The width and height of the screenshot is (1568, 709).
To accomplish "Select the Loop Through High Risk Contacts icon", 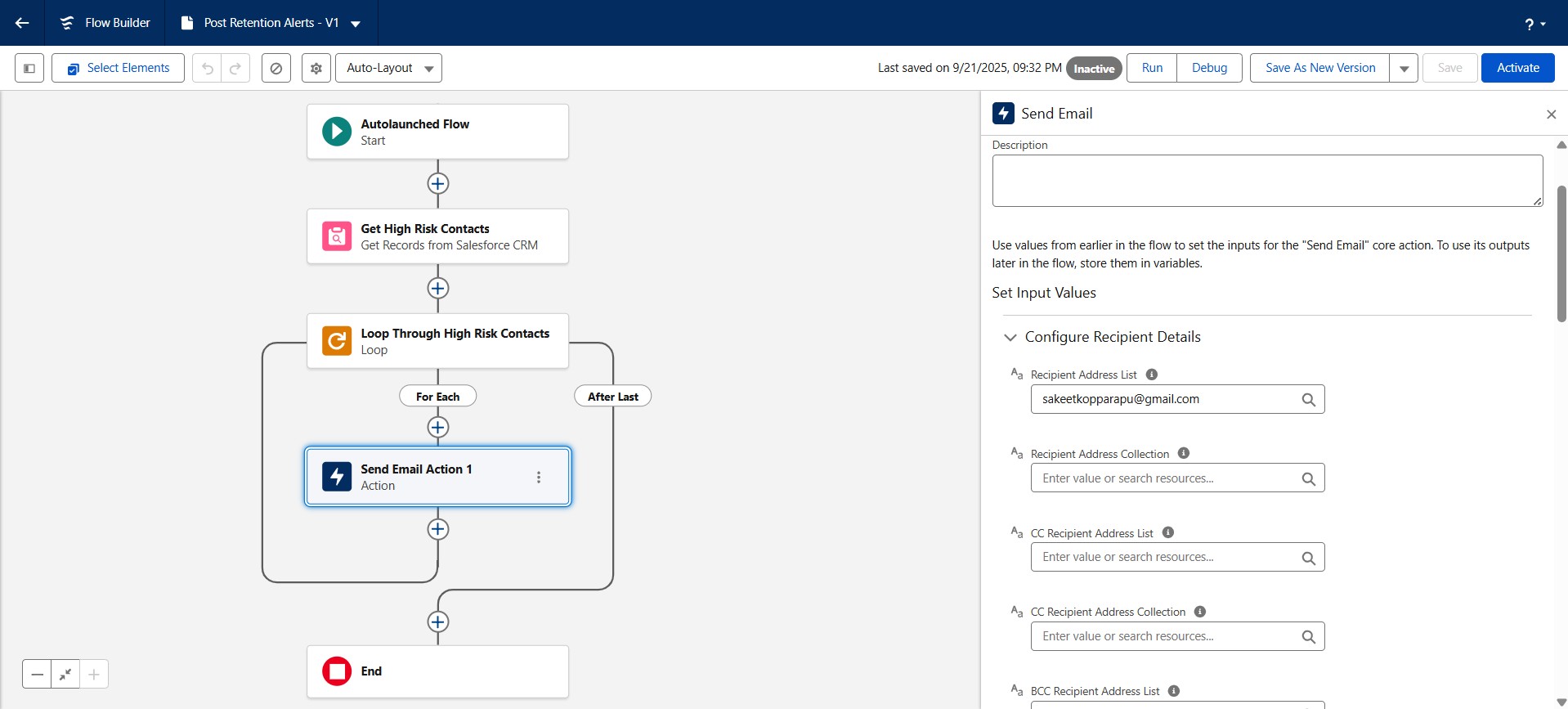I will click(x=337, y=341).
